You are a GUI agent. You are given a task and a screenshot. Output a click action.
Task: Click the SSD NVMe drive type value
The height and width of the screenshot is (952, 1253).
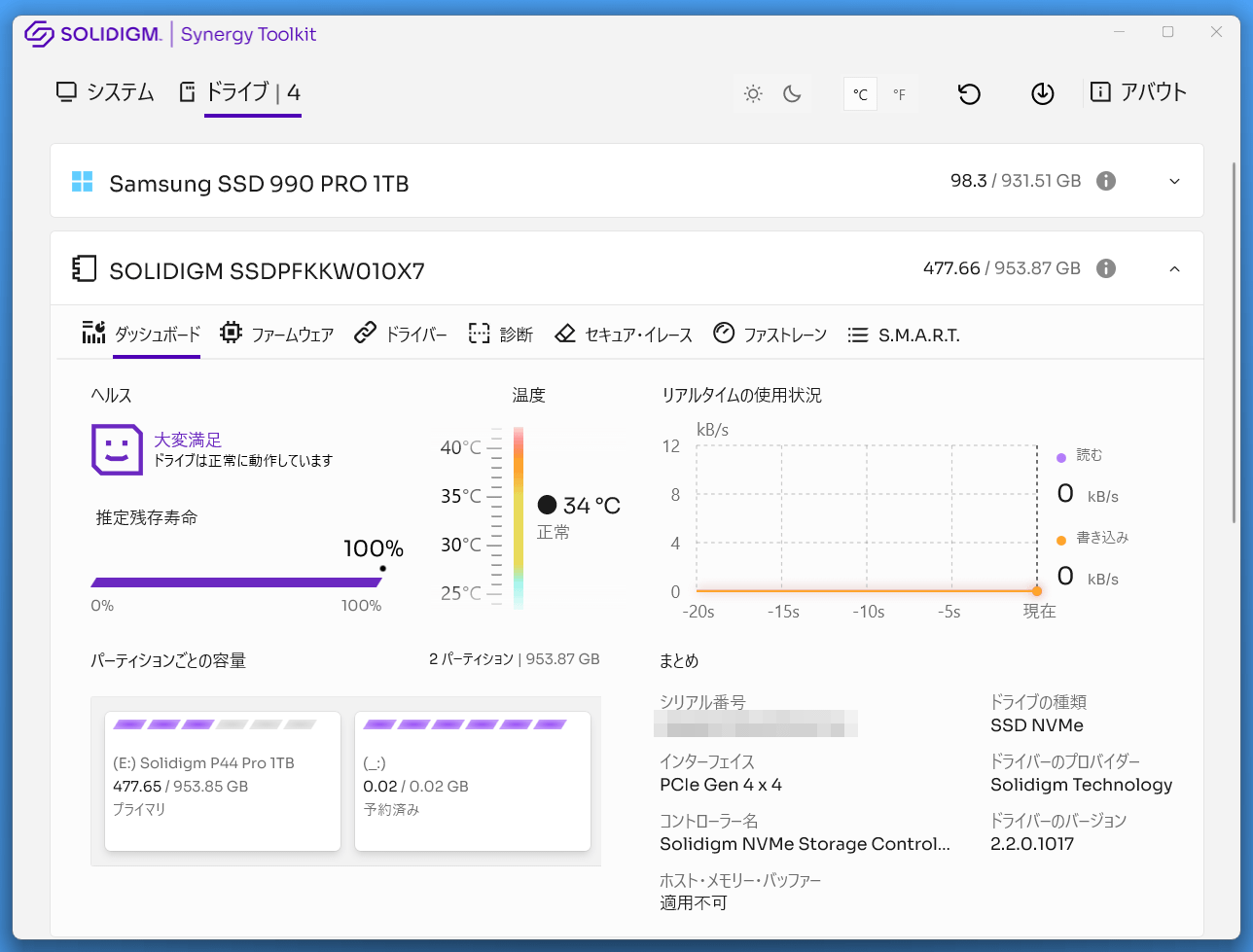[x=1037, y=725]
